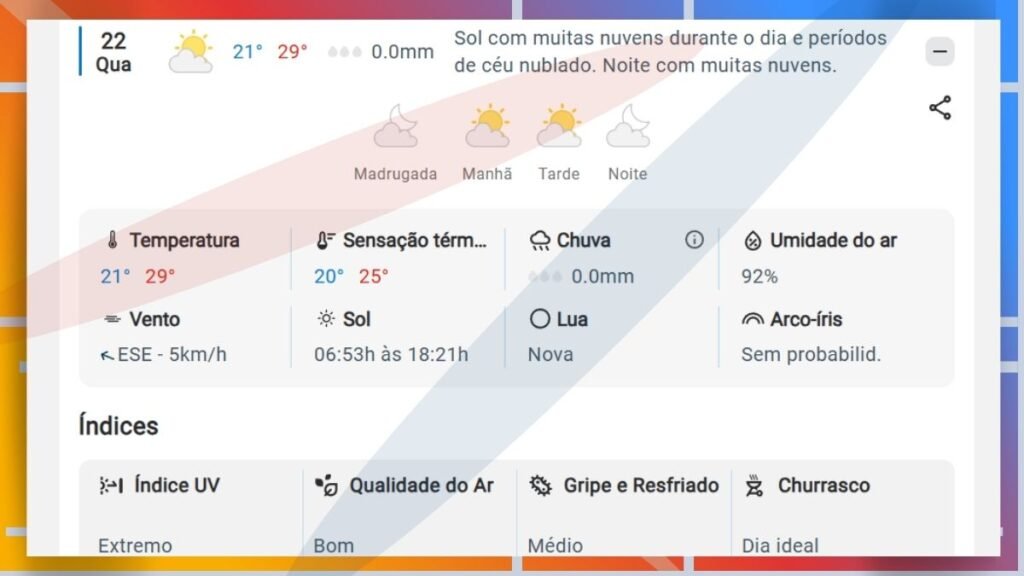Click the share icon
1024x576 pixels.
[940, 108]
